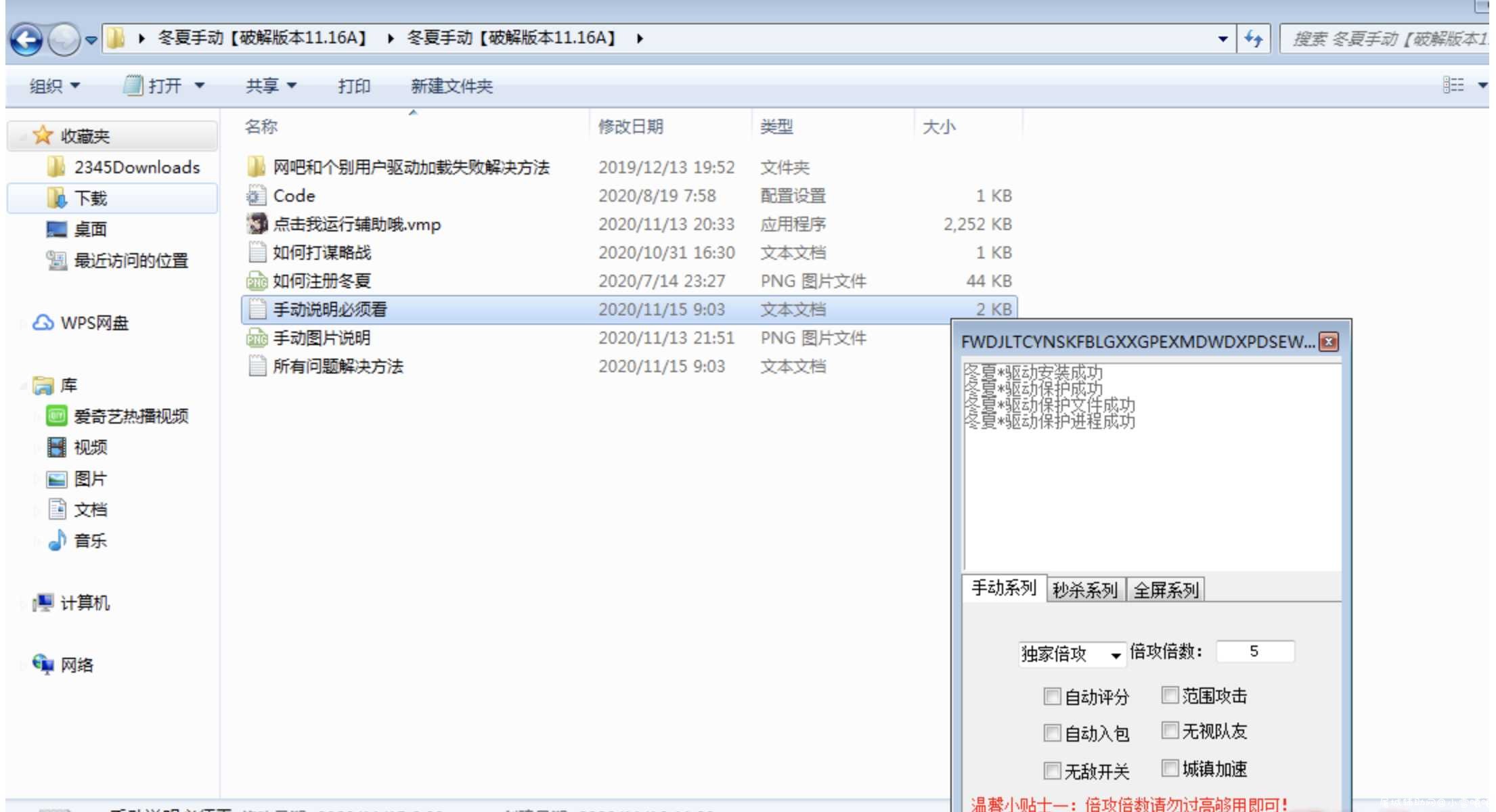
Task: Click first address path segment 冬夏手动【破解版本11.16A】
Action: click(x=263, y=38)
